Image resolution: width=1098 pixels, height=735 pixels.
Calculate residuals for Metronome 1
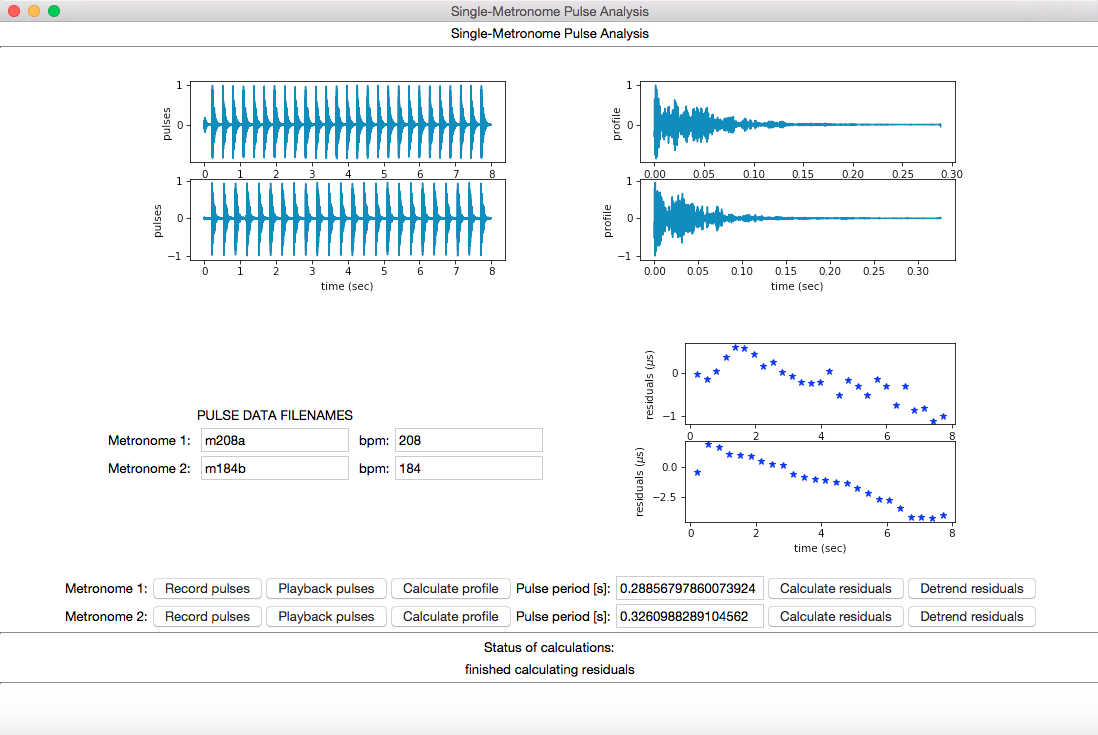pos(835,588)
